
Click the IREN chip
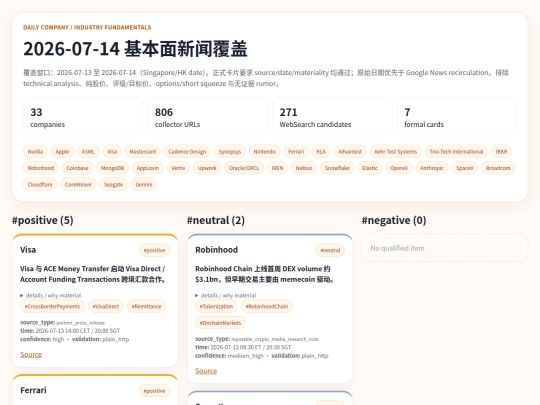point(277,168)
